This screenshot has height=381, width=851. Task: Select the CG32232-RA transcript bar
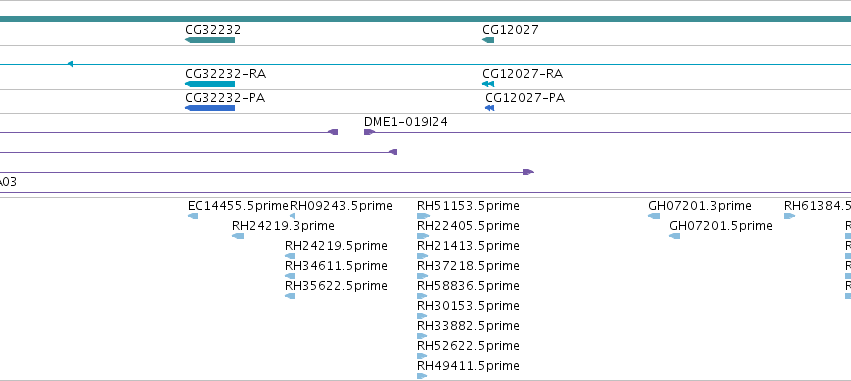pyautogui.click(x=210, y=84)
